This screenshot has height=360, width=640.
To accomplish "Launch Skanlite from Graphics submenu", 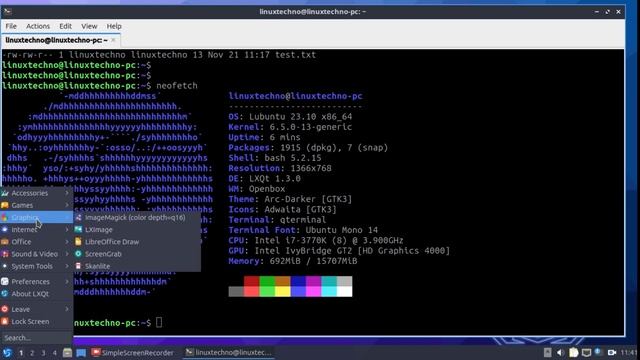I will (x=137, y=266).
